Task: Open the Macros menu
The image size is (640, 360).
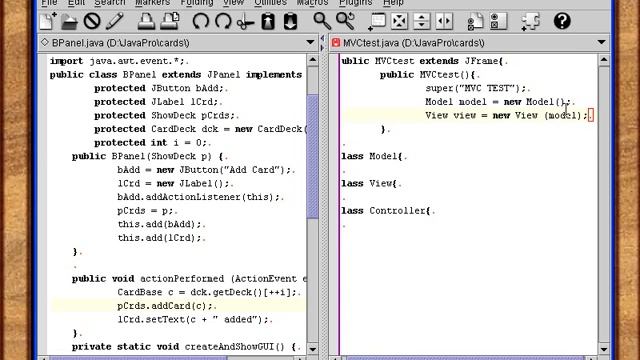Action: click(312, 3)
